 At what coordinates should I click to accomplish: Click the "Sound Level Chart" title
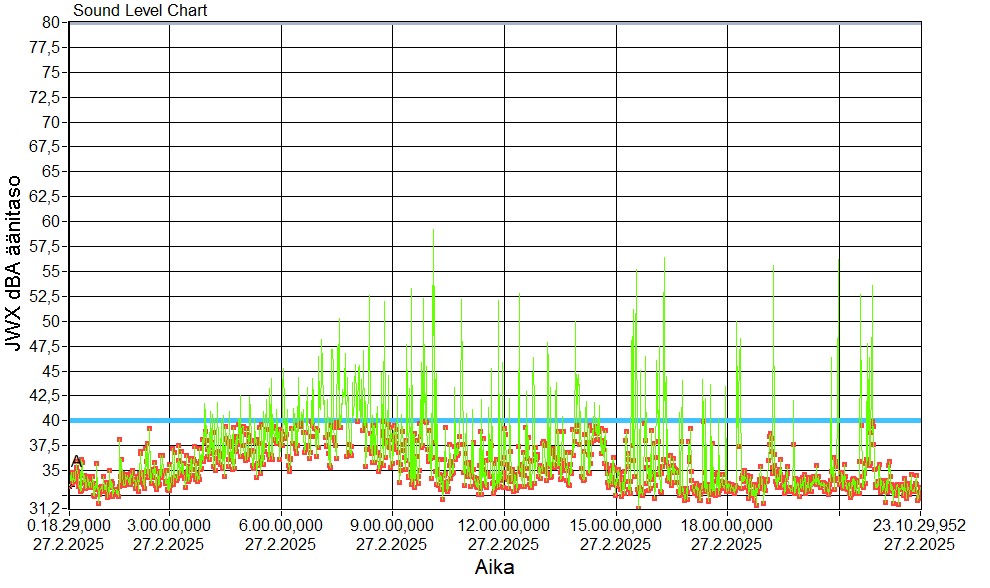tap(140, 11)
